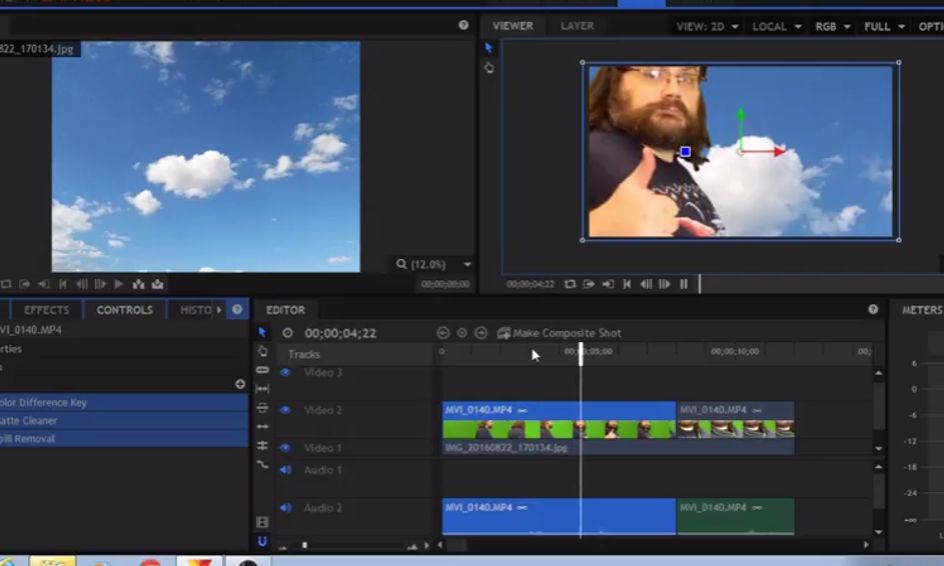Open the Controls tab
The image size is (944, 566).
click(x=125, y=310)
